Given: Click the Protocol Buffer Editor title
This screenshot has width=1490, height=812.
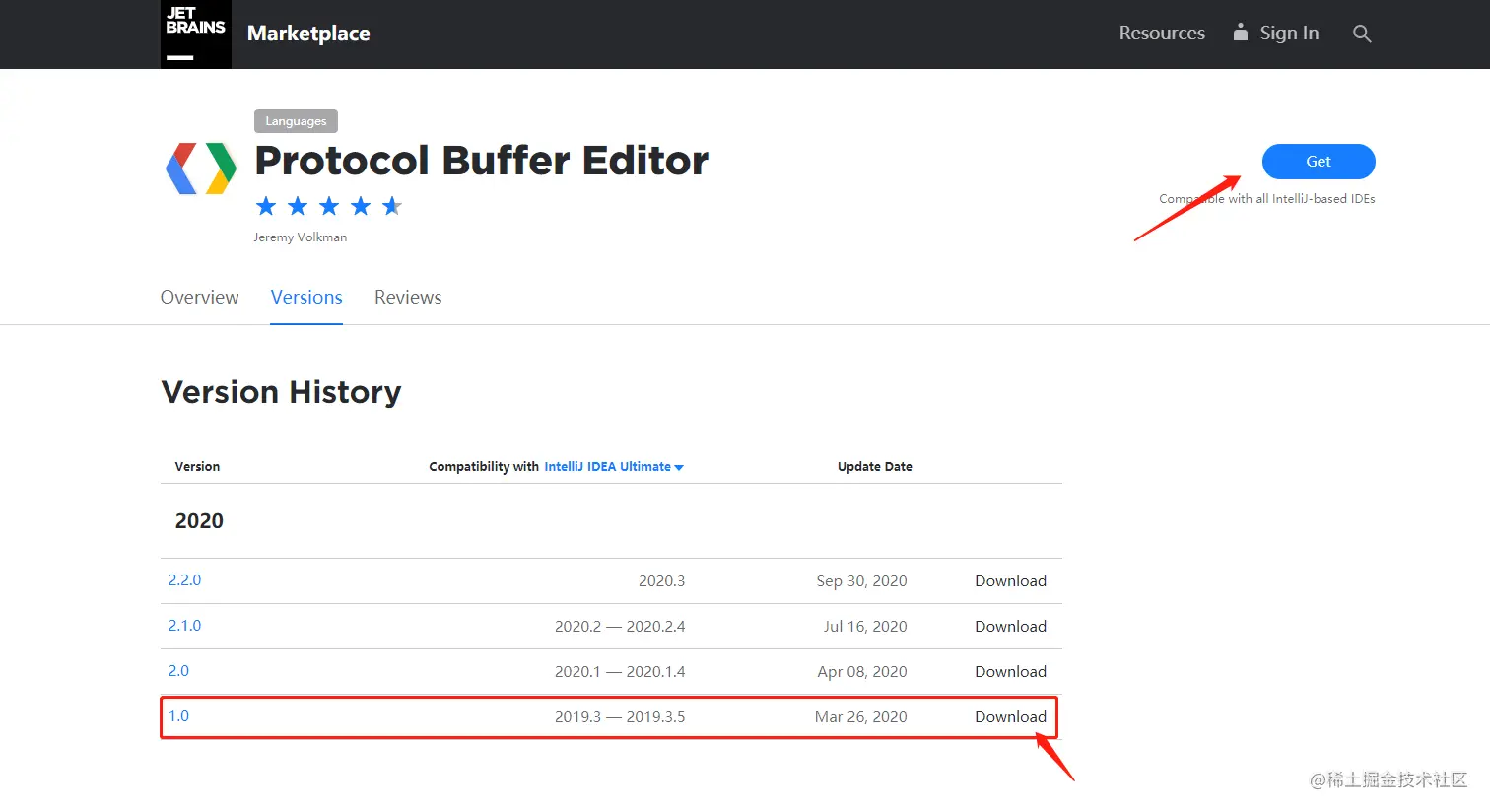Looking at the screenshot, I should pos(482,161).
